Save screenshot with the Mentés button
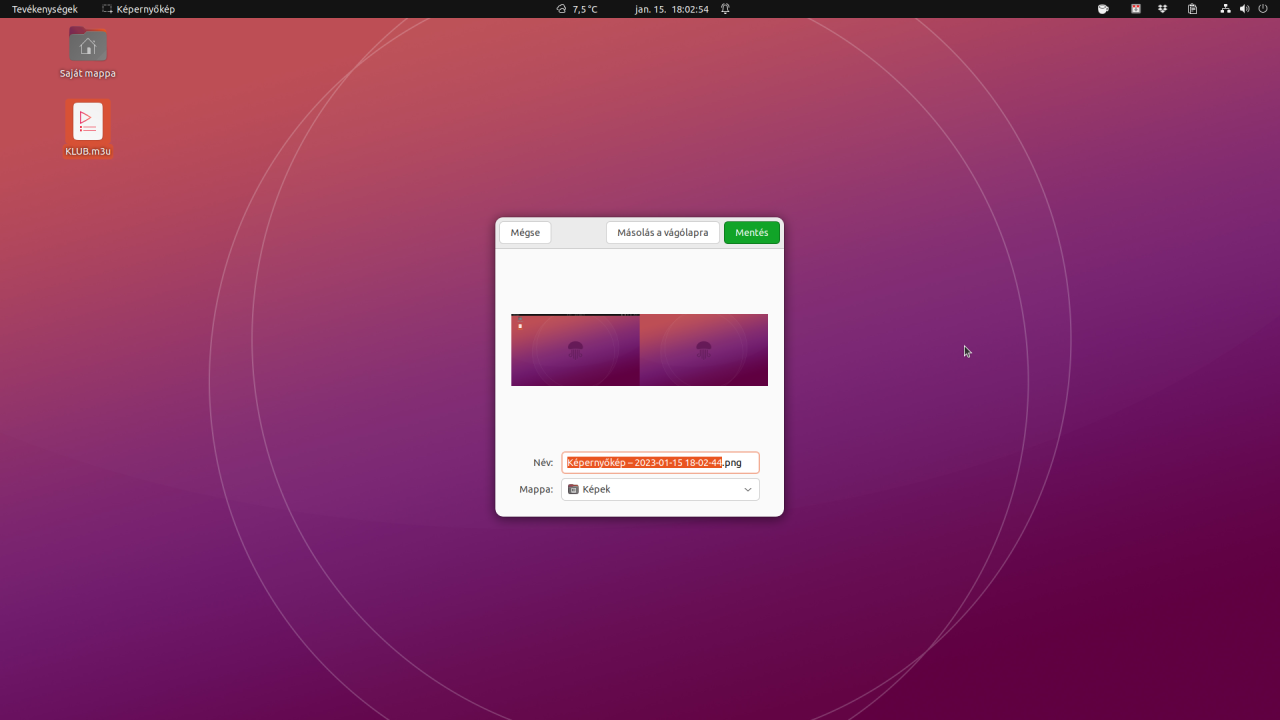This screenshot has width=1280, height=720. click(x=752, y=233)
